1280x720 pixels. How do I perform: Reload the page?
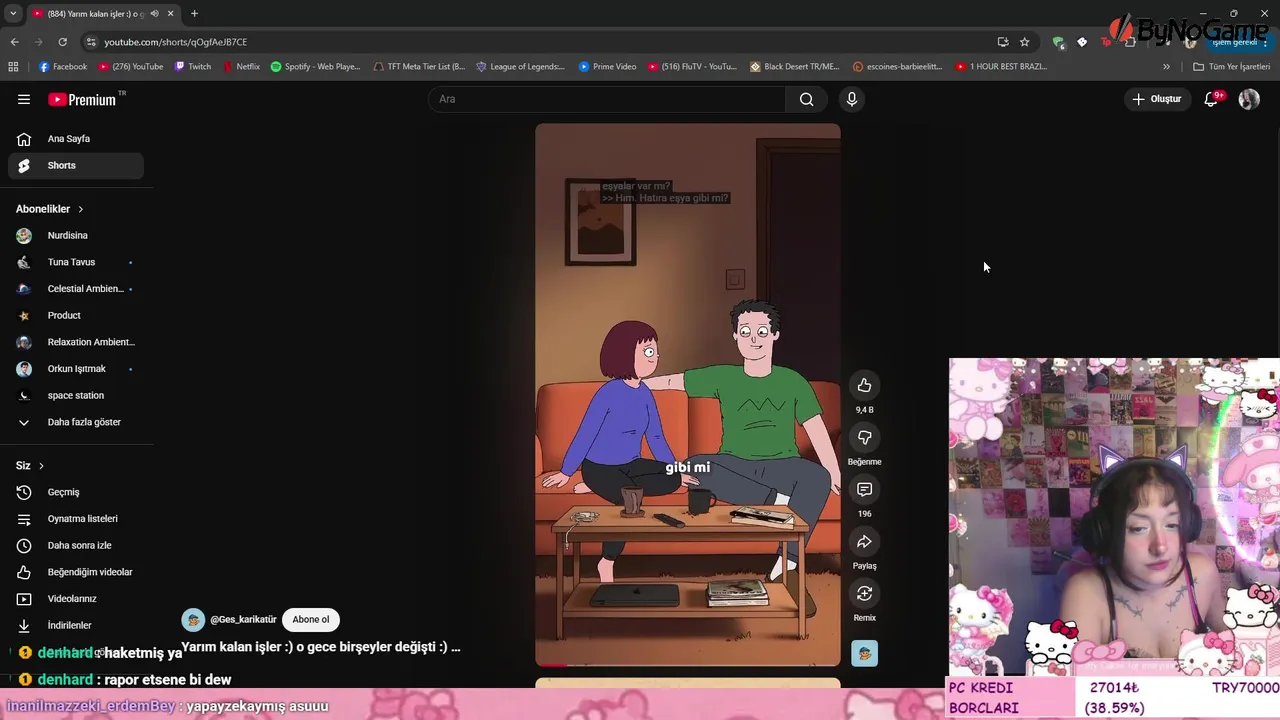coord(62,42)
